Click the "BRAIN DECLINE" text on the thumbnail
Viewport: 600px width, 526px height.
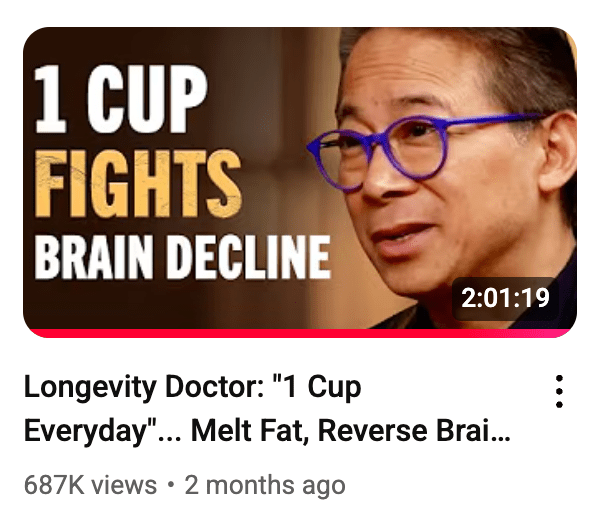tap(182, 257)
